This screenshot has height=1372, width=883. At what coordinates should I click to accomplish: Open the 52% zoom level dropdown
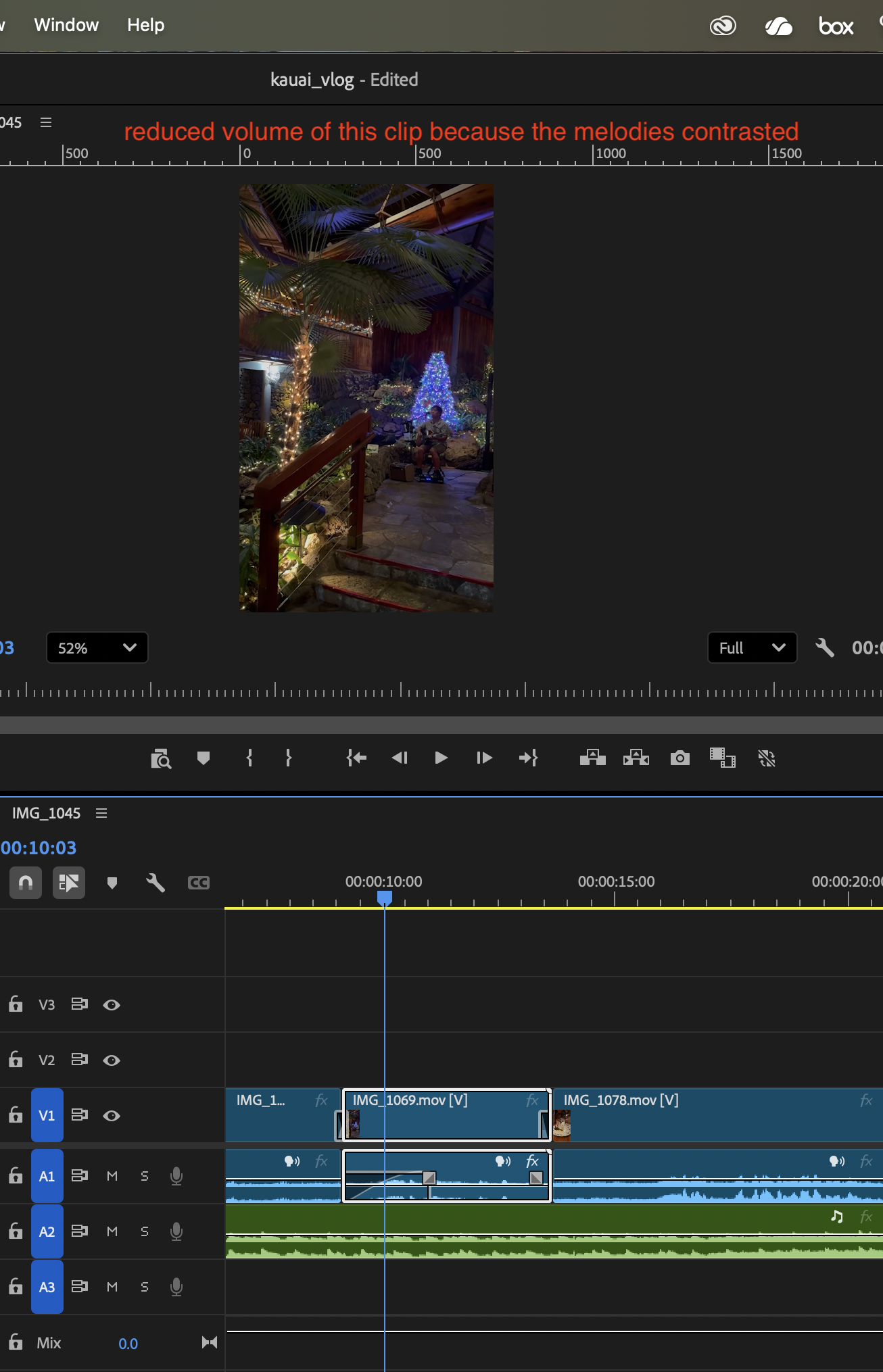coord(97,648)
